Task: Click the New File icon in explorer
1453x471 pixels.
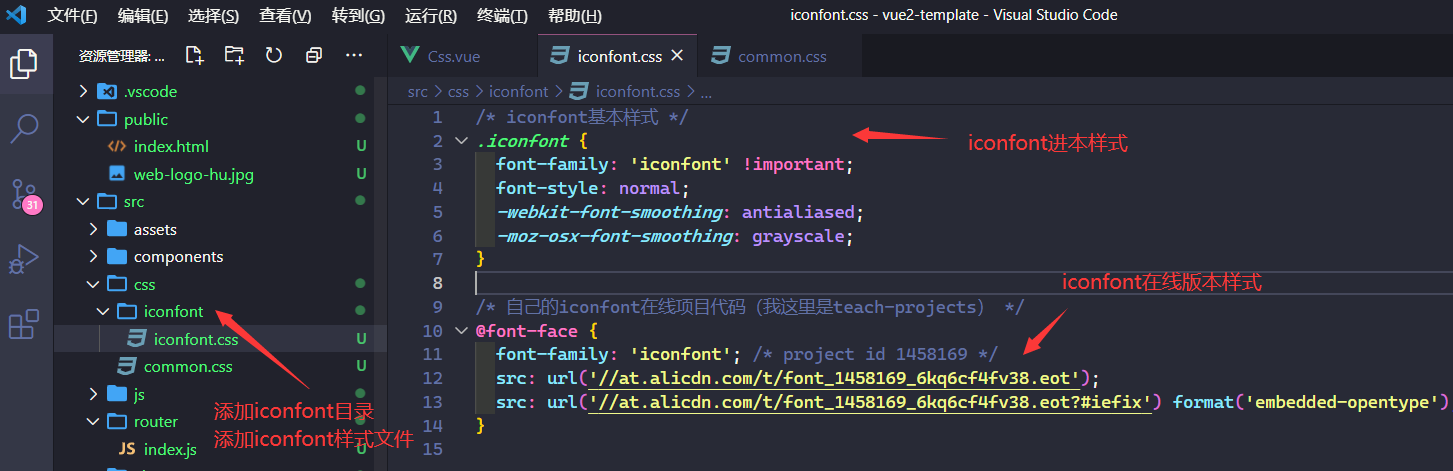Action: [194, 55]
